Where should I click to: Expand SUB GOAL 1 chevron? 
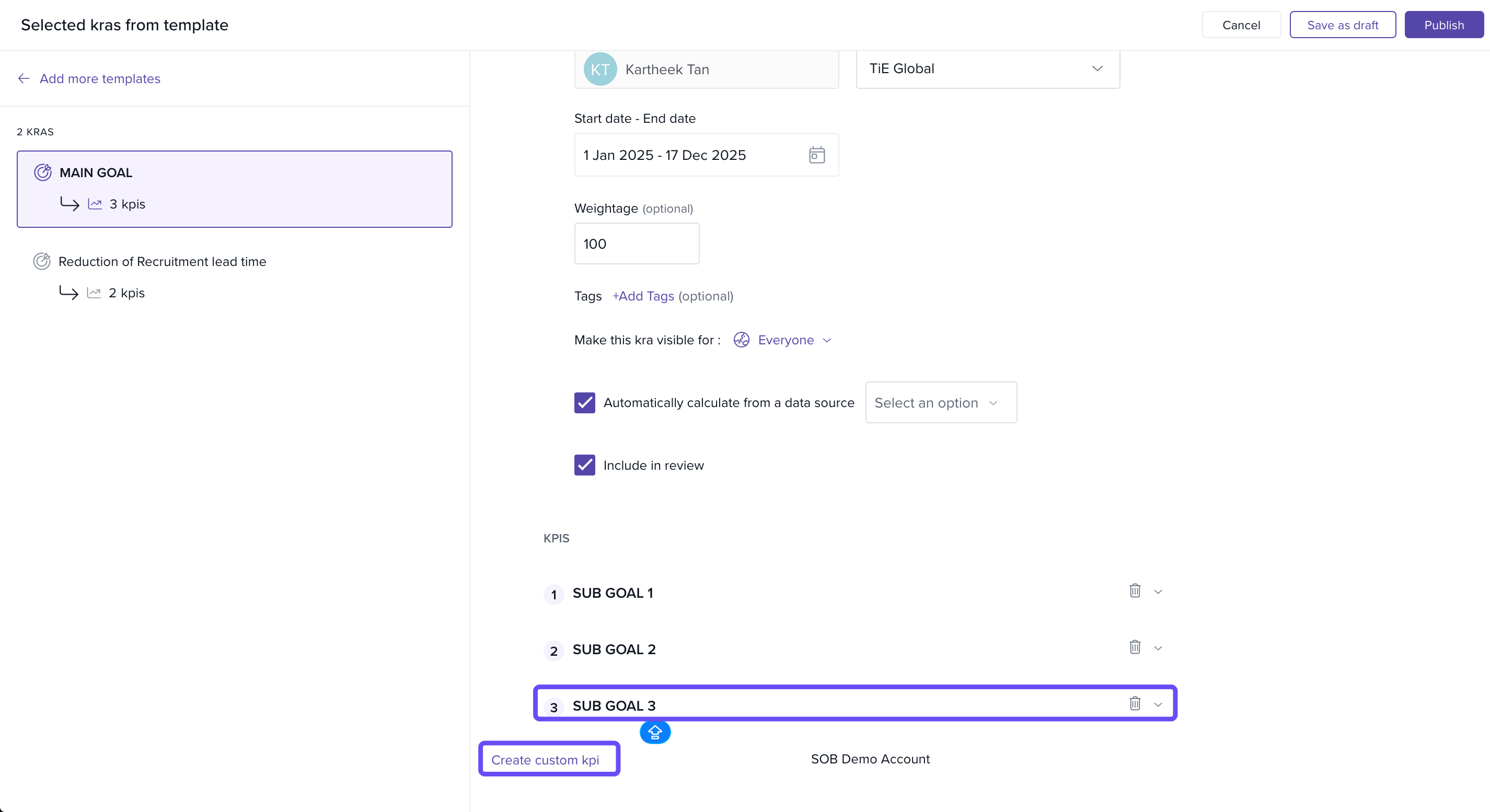(x=1158, y=591)
